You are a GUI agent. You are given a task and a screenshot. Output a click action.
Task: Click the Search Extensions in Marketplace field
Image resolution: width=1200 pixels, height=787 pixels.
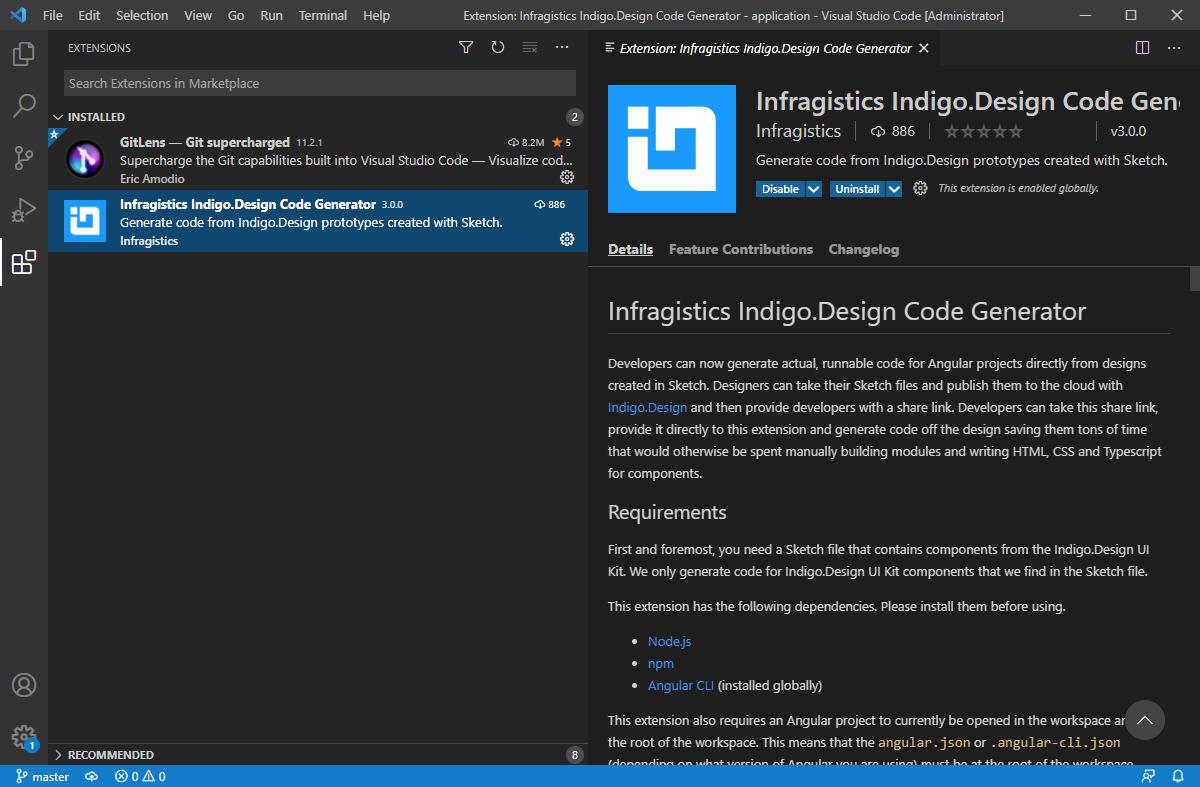320,83
